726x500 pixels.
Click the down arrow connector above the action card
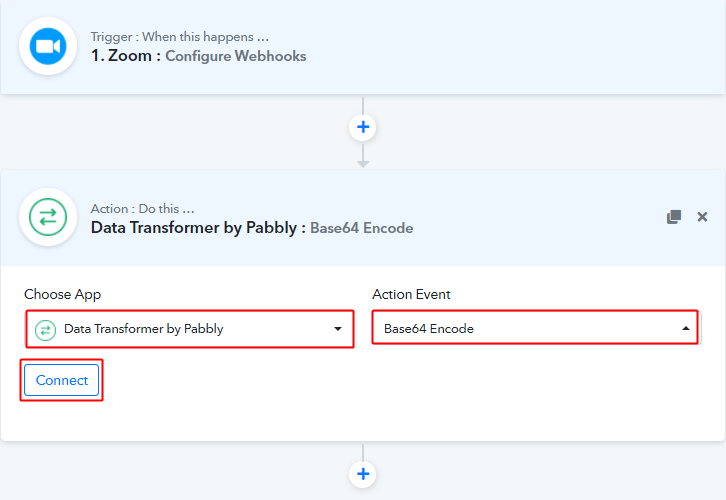click(363, 160)
